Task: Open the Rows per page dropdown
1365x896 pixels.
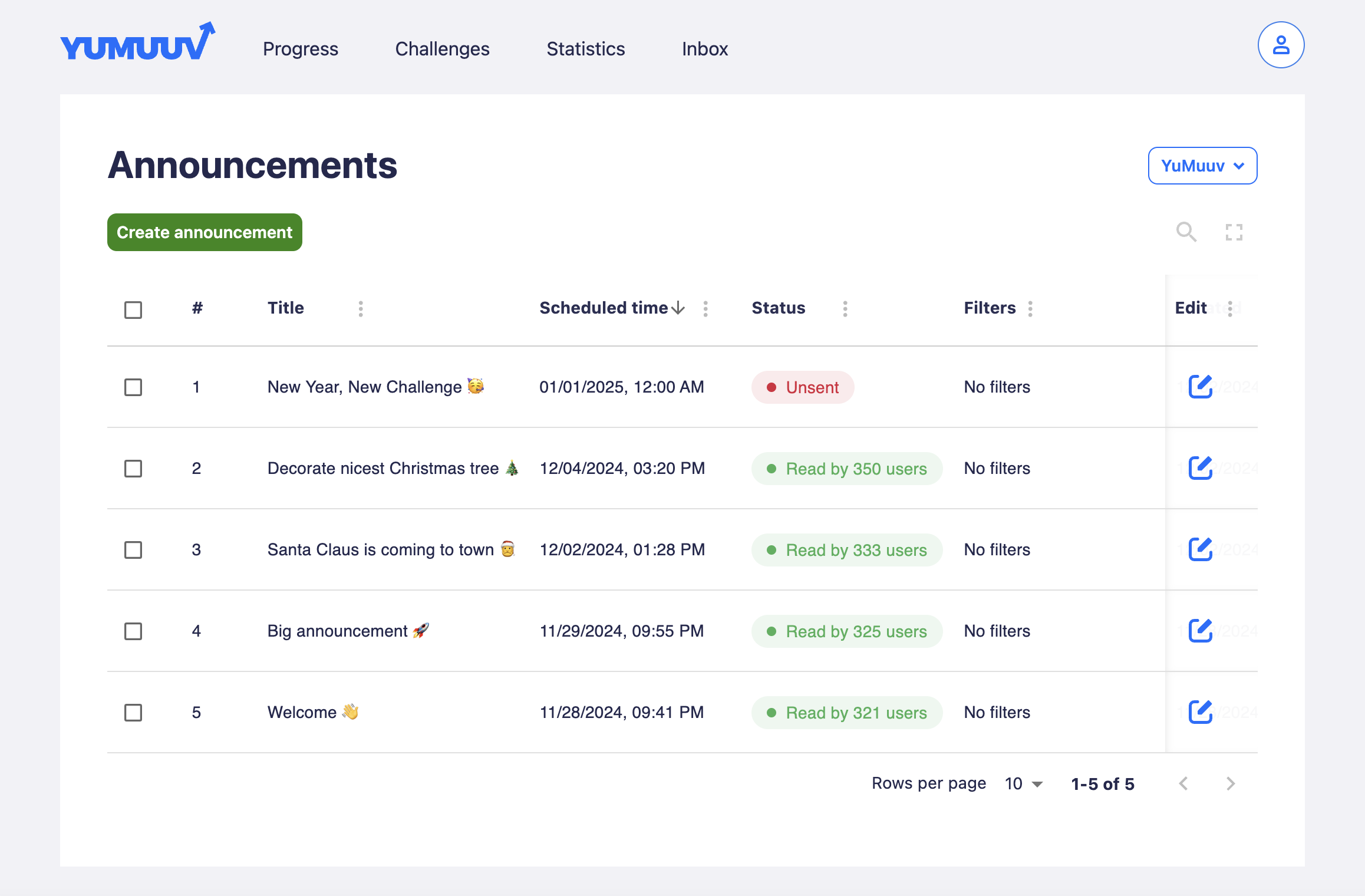Action: (x=1024, y=783)
